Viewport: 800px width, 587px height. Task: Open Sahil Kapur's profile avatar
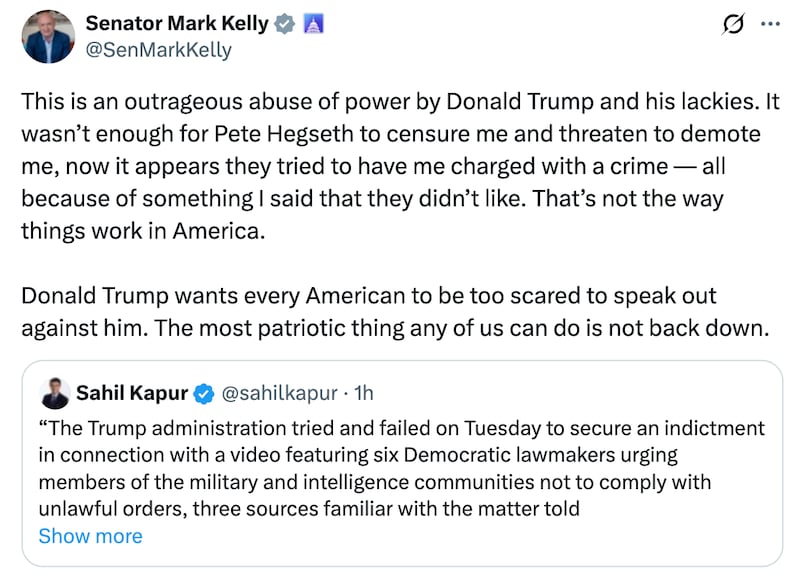pyautogui.click(x=57, y=394)
